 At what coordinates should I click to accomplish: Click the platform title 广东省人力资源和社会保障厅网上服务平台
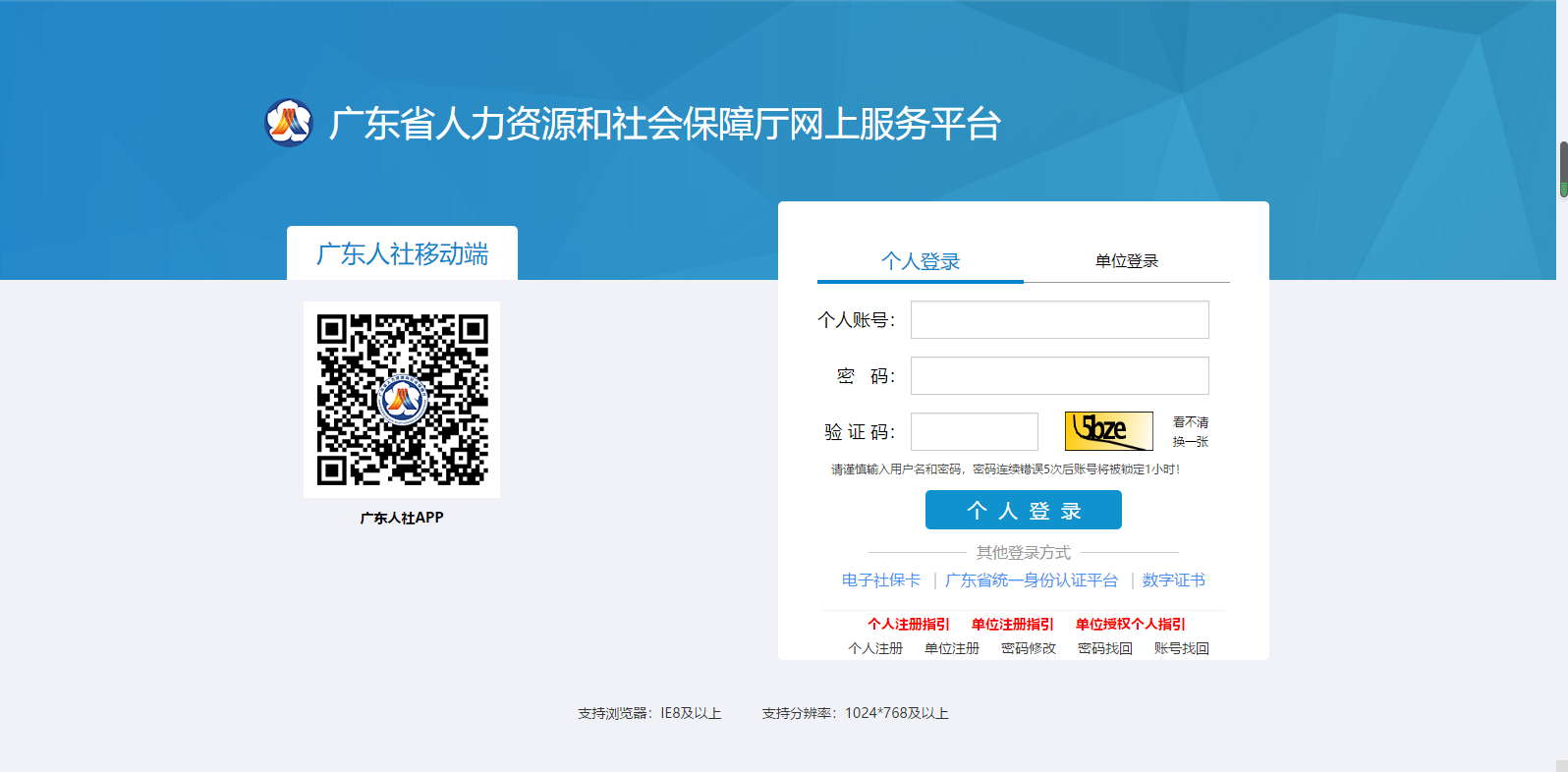click(x=665, y=124)
